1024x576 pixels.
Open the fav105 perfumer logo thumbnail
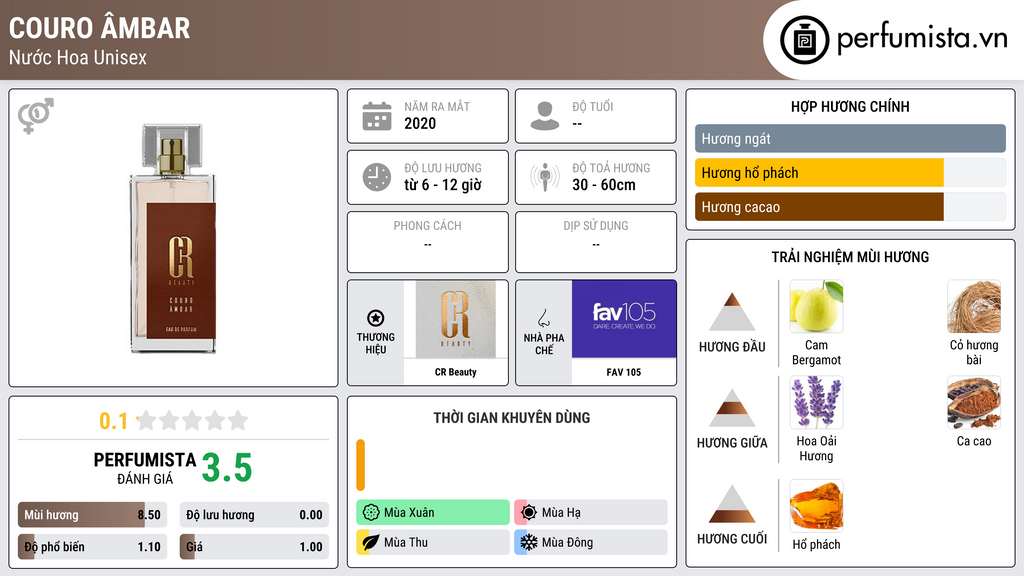[624, 319]
